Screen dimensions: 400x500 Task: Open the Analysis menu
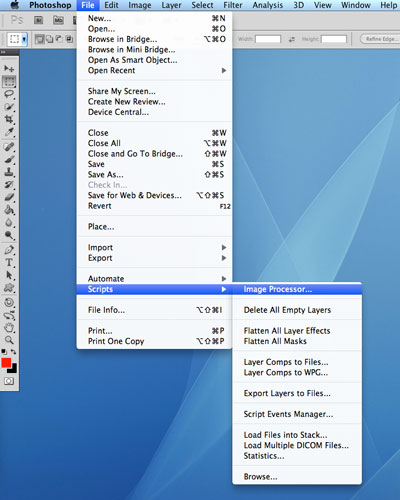click(x=268, y=5)
